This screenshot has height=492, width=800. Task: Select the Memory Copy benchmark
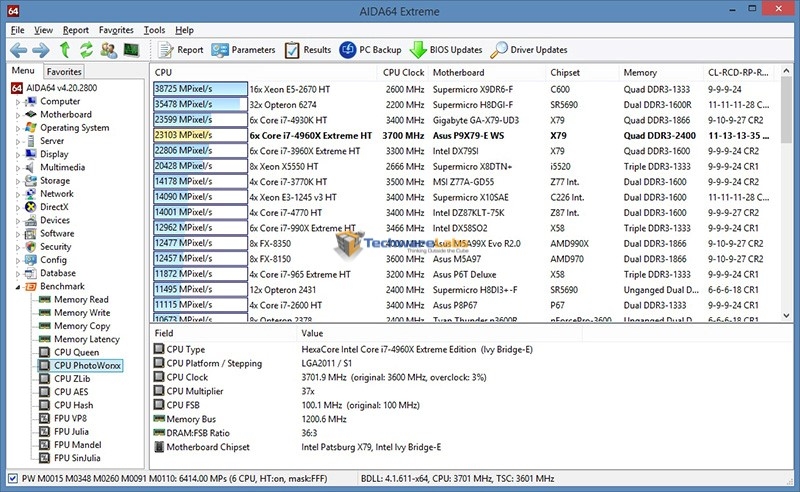(x=82, y=326)
